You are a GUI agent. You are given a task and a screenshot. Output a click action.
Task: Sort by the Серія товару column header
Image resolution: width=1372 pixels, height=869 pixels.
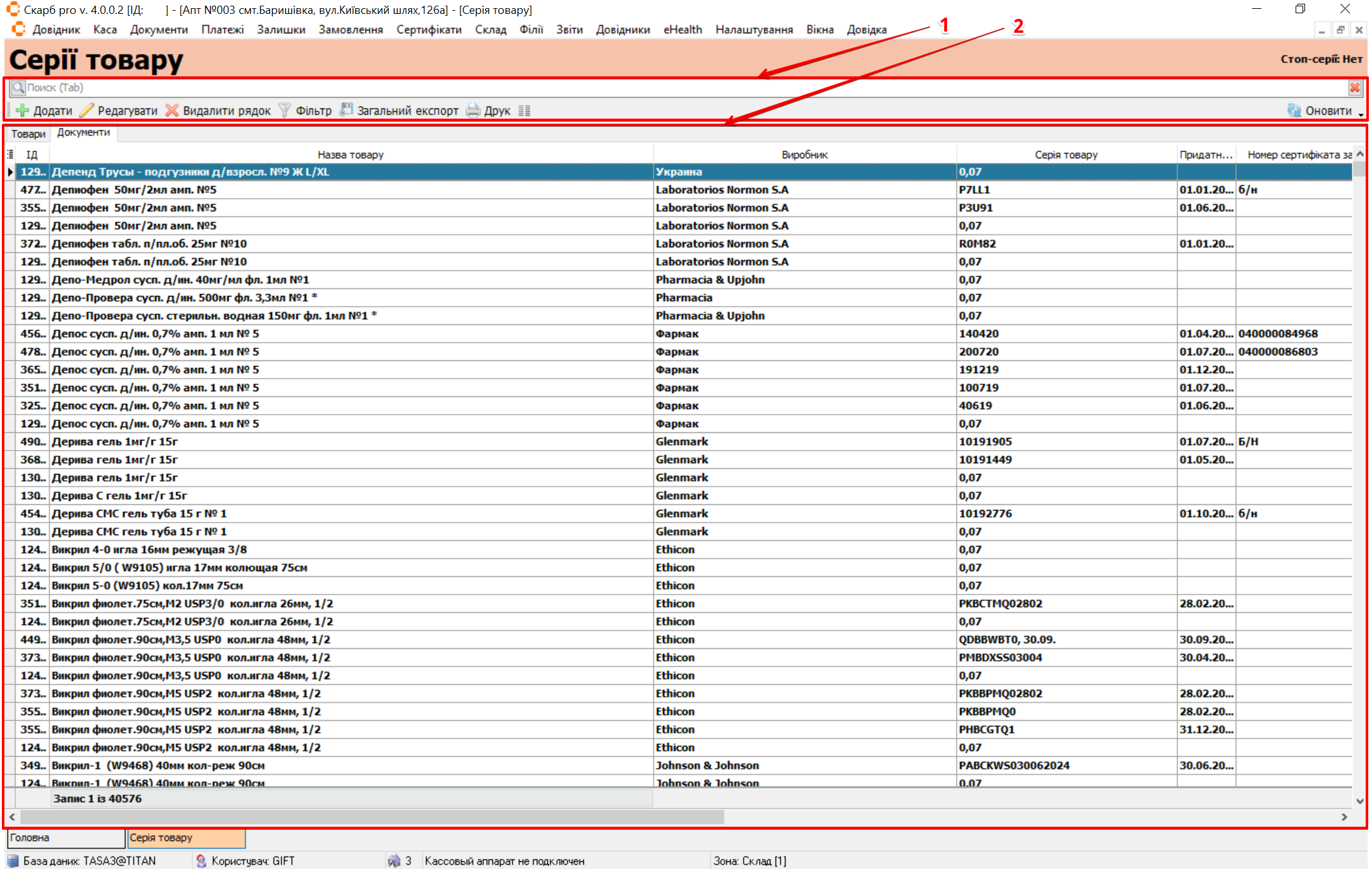tap(1066, 155)
